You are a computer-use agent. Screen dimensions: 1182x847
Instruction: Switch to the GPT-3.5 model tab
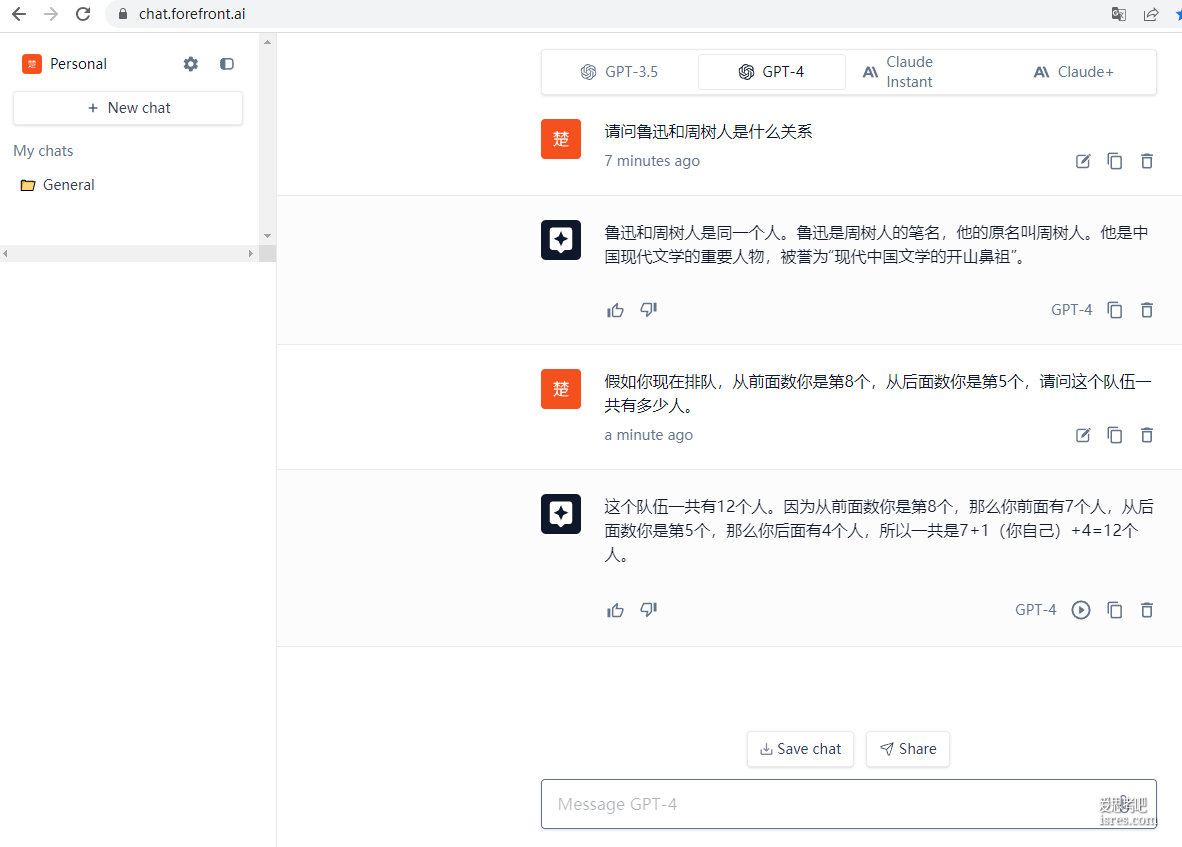[x=619, y=72]
